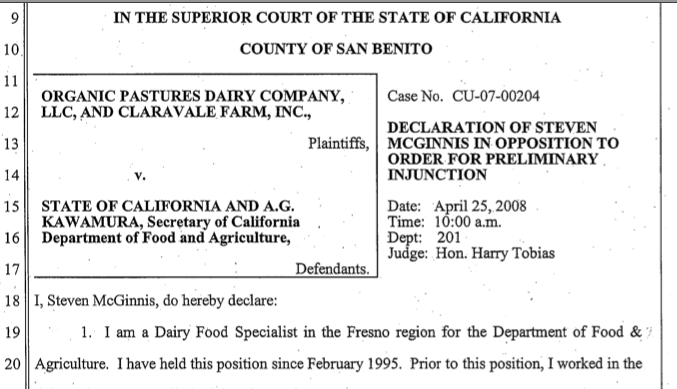The height and width of the screenshot is (389, 677).
Task: Click the 'v.' between the parties
Action: 140,175
